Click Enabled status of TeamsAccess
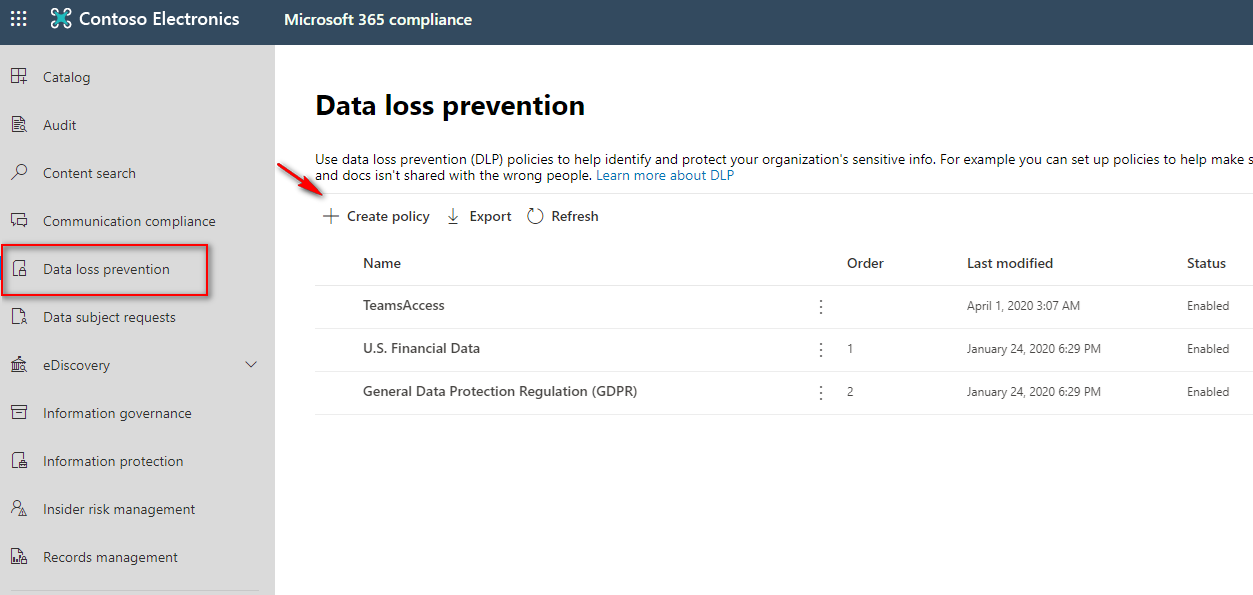 [x=1208, y=306]
